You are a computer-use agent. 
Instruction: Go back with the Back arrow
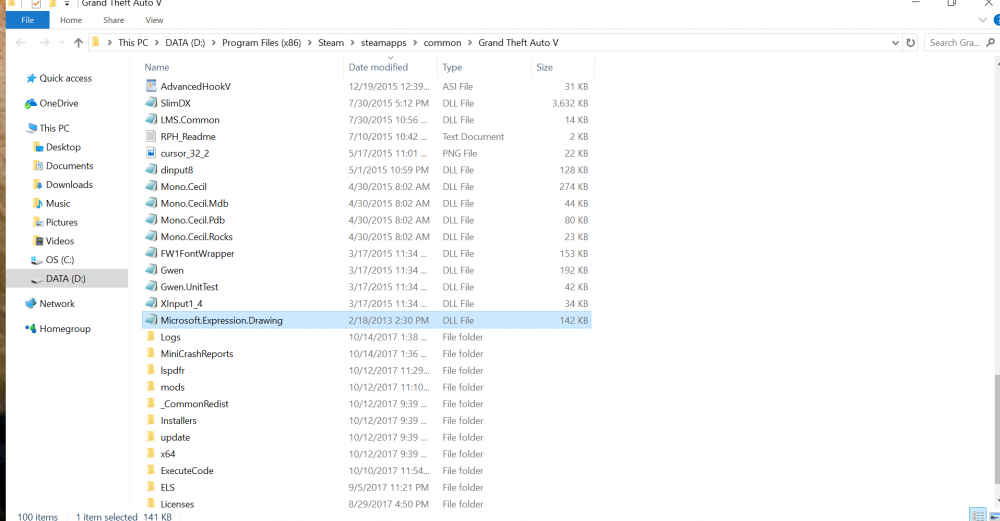coord(20,43)
